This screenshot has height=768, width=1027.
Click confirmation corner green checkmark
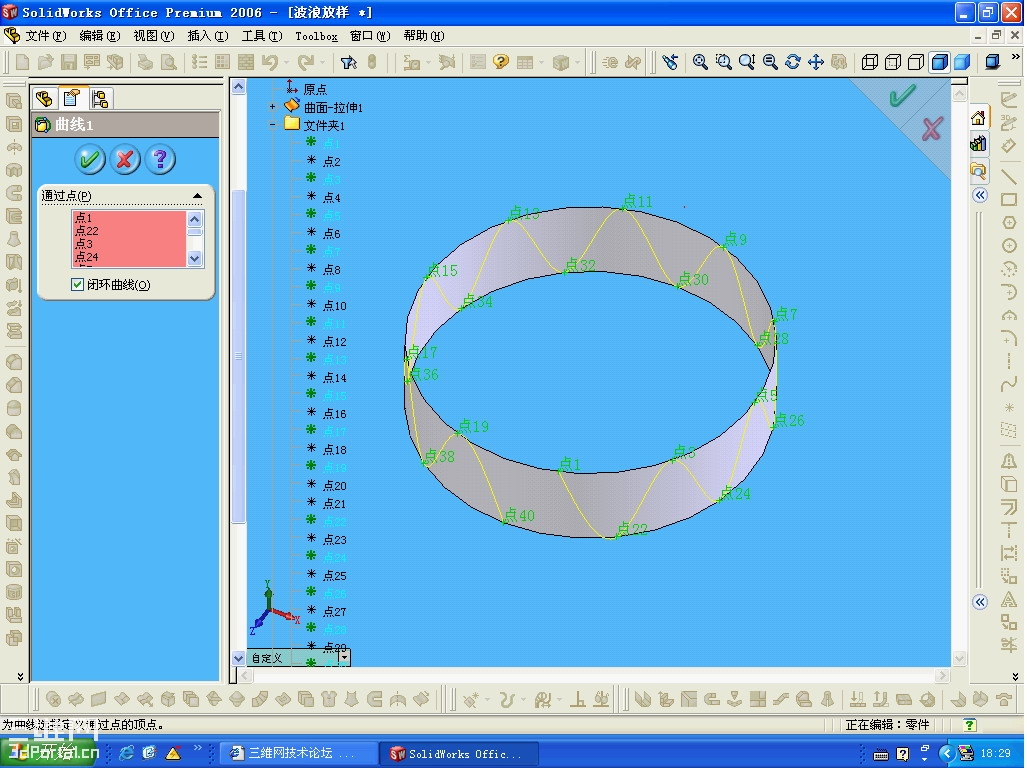903,96
